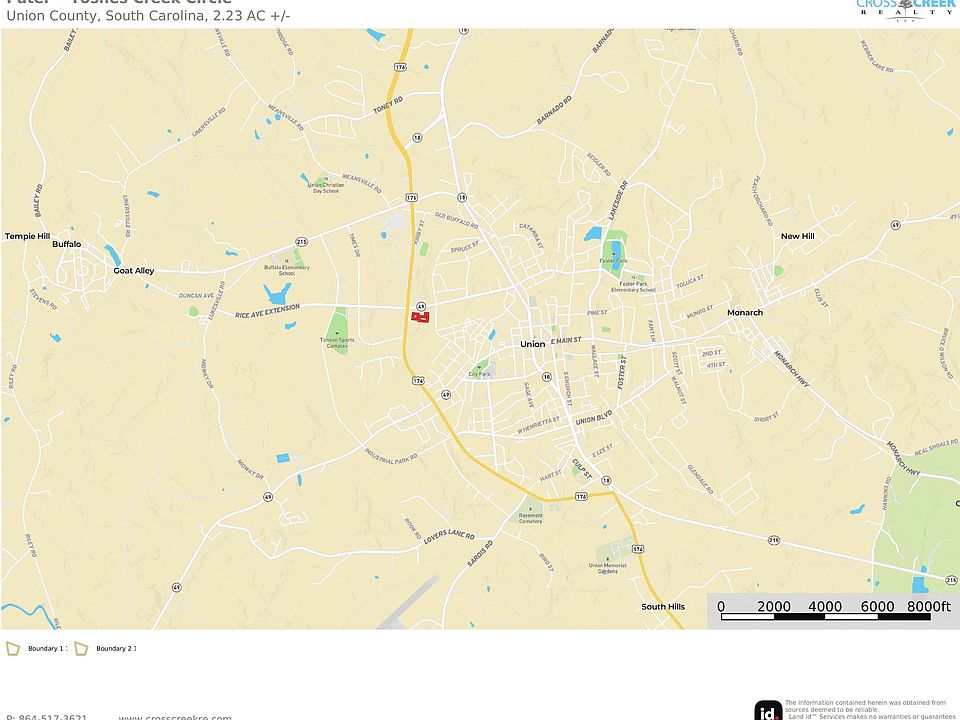
Task: Click the South Hills place label
Action: click(663, 607)
